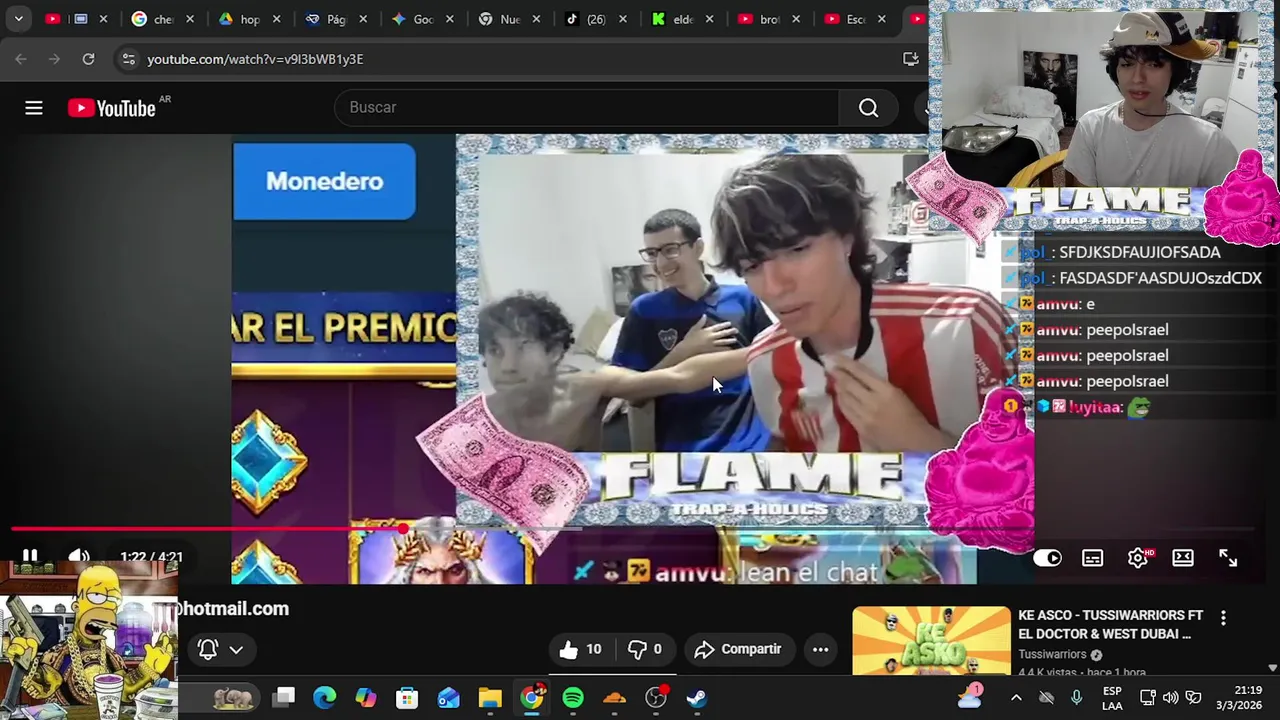1280x720 pixels.
Task: Open Copilot from the taskbar
Action: [x=366, y=698]
